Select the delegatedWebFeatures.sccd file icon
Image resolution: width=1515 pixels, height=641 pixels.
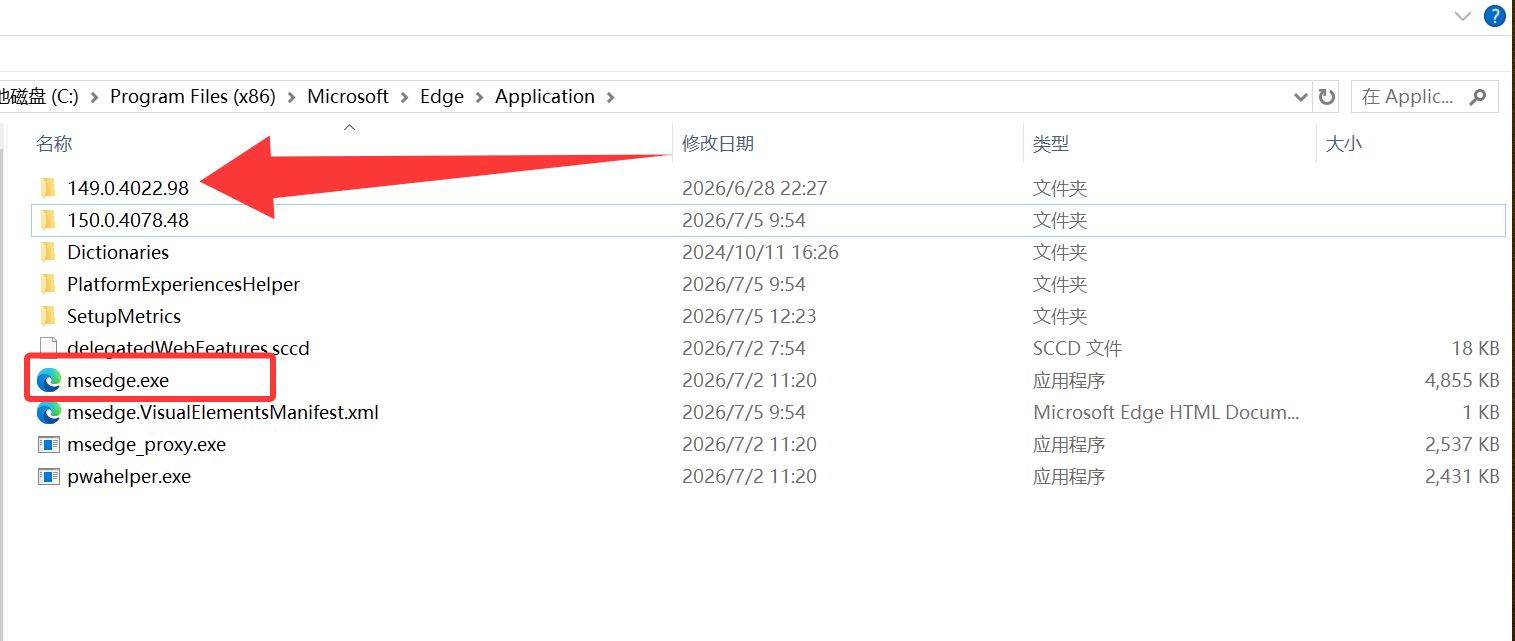click(48, 348)
